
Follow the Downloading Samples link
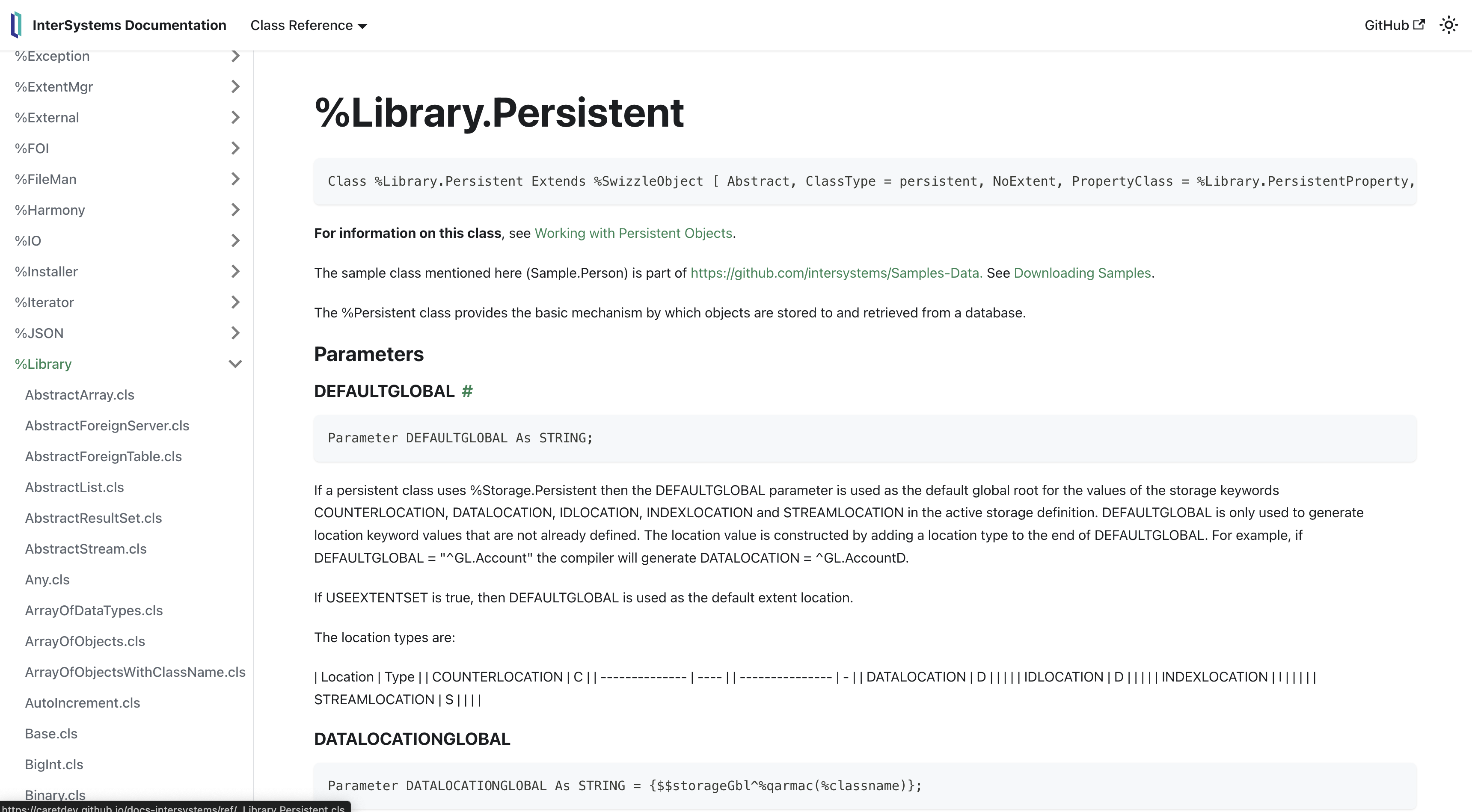point(1082,273)
